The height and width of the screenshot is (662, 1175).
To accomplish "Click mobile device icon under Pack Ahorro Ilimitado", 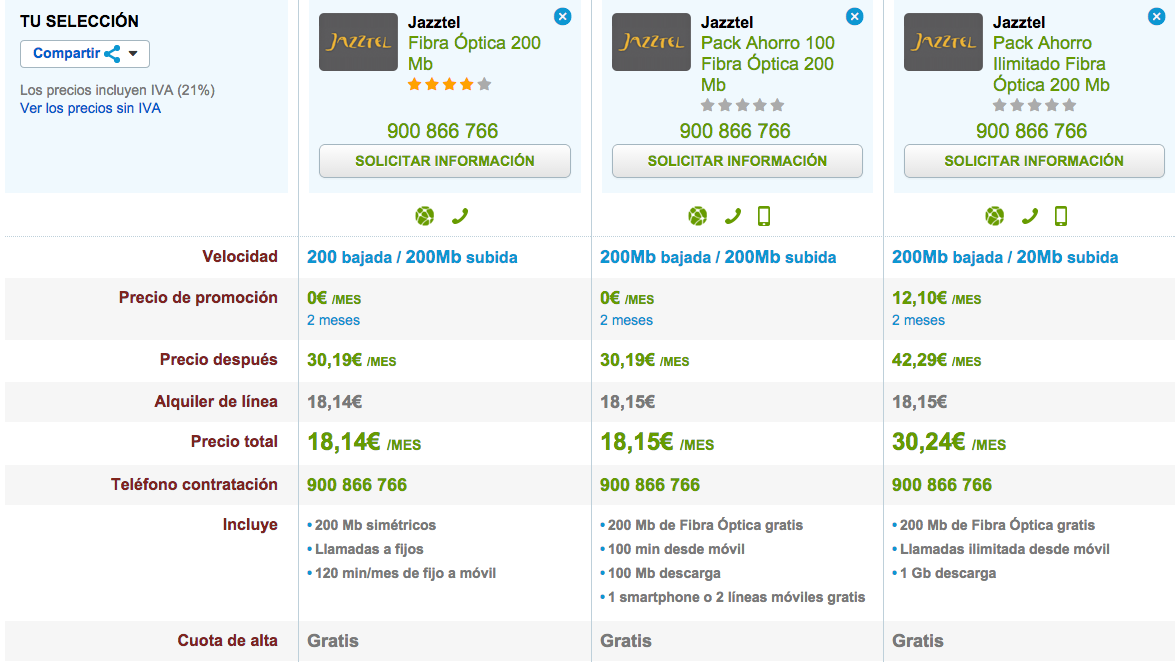I will (x=1061, y=216).
